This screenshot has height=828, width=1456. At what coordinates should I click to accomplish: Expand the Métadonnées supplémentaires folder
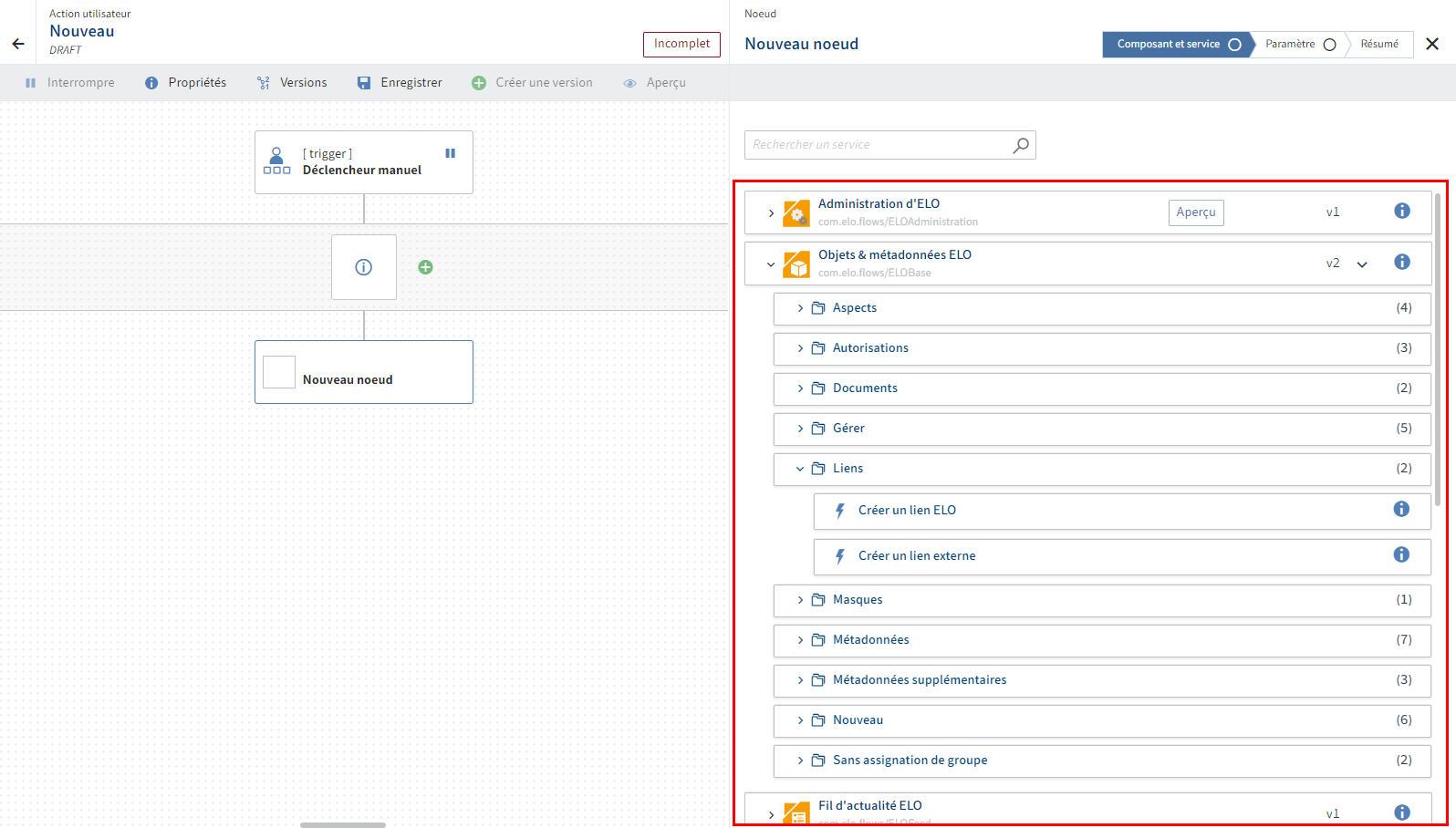point(800,680)
